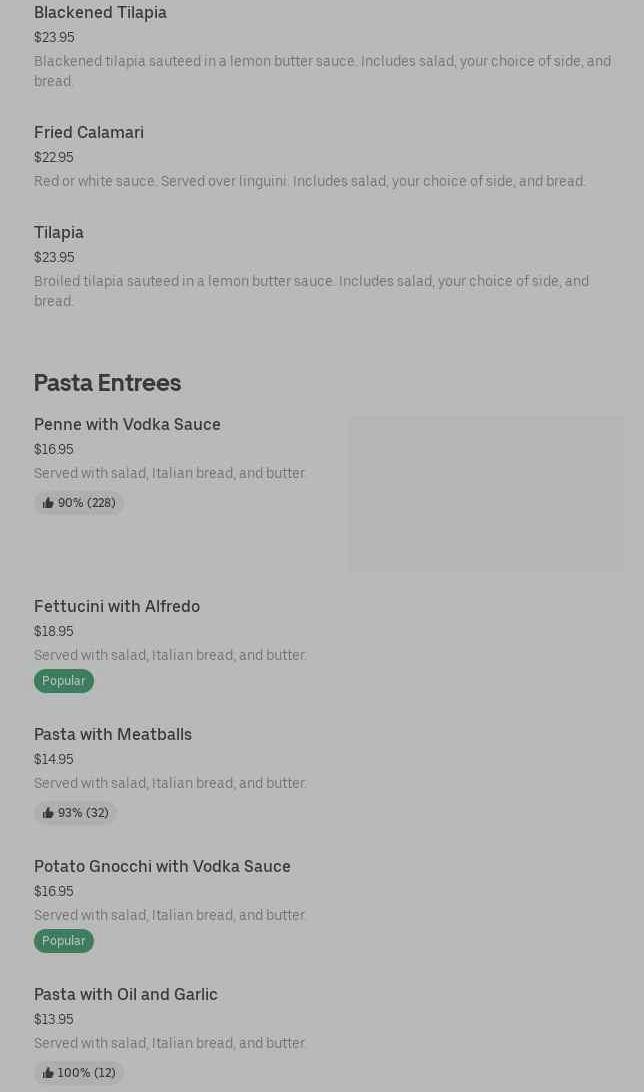Open the Fried Calamari item
This screenshot has width=644, height=1092.
point(89,132)
